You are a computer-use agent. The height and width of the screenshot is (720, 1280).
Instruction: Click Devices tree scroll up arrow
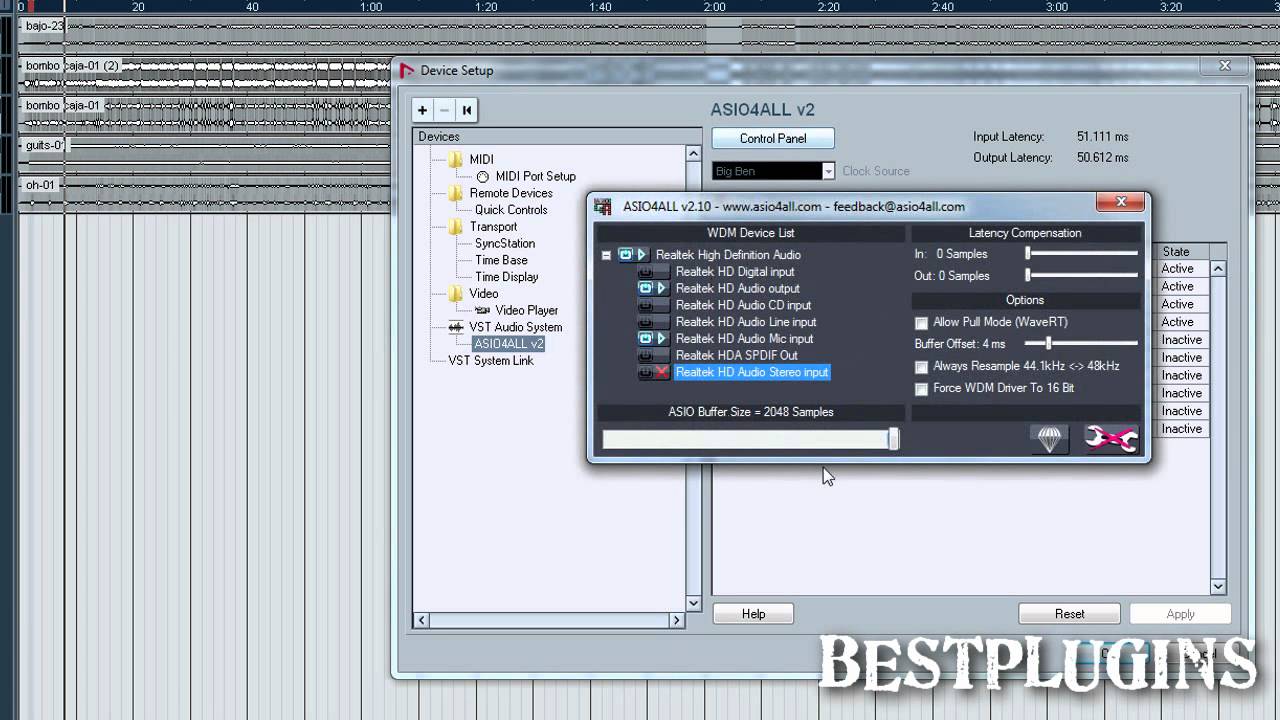[693, 154]
